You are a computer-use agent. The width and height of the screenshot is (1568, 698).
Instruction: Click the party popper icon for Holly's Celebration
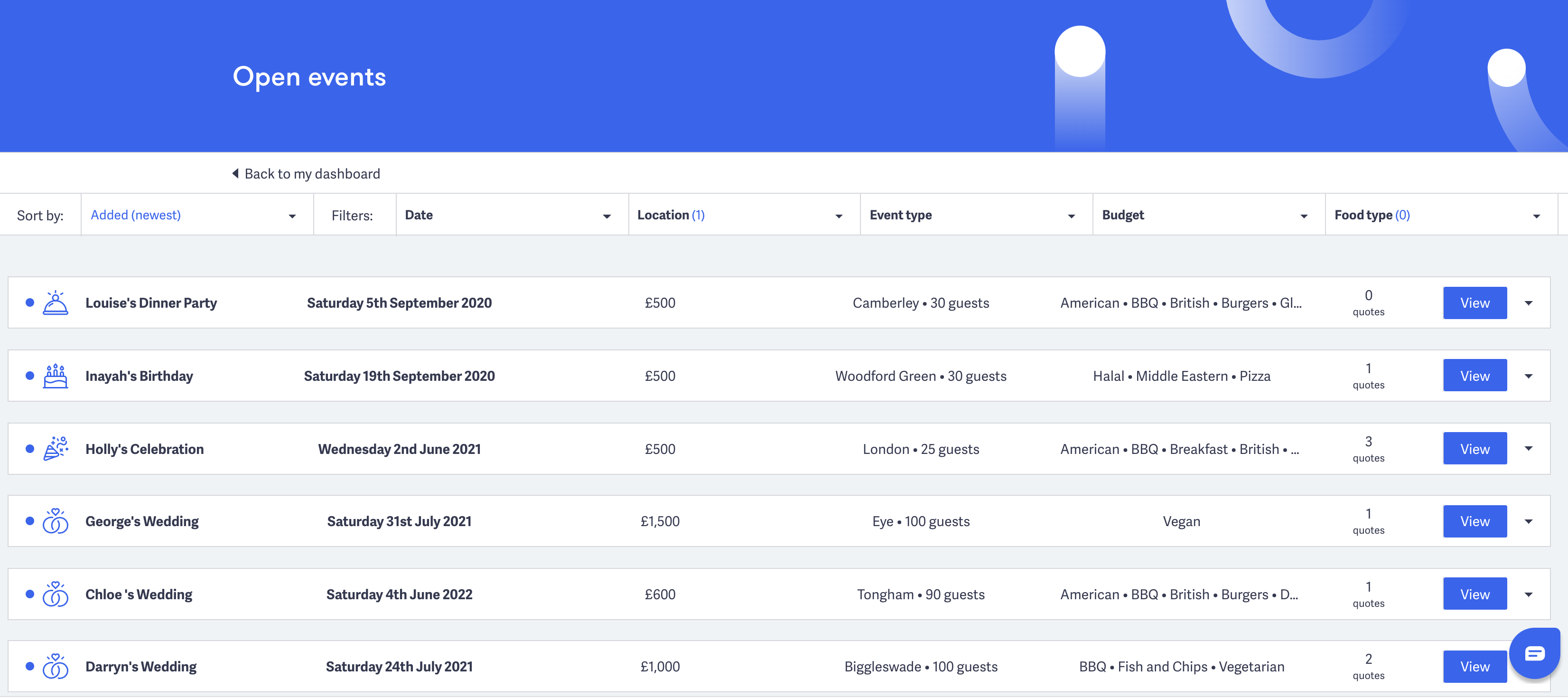(x=56, y=449)
